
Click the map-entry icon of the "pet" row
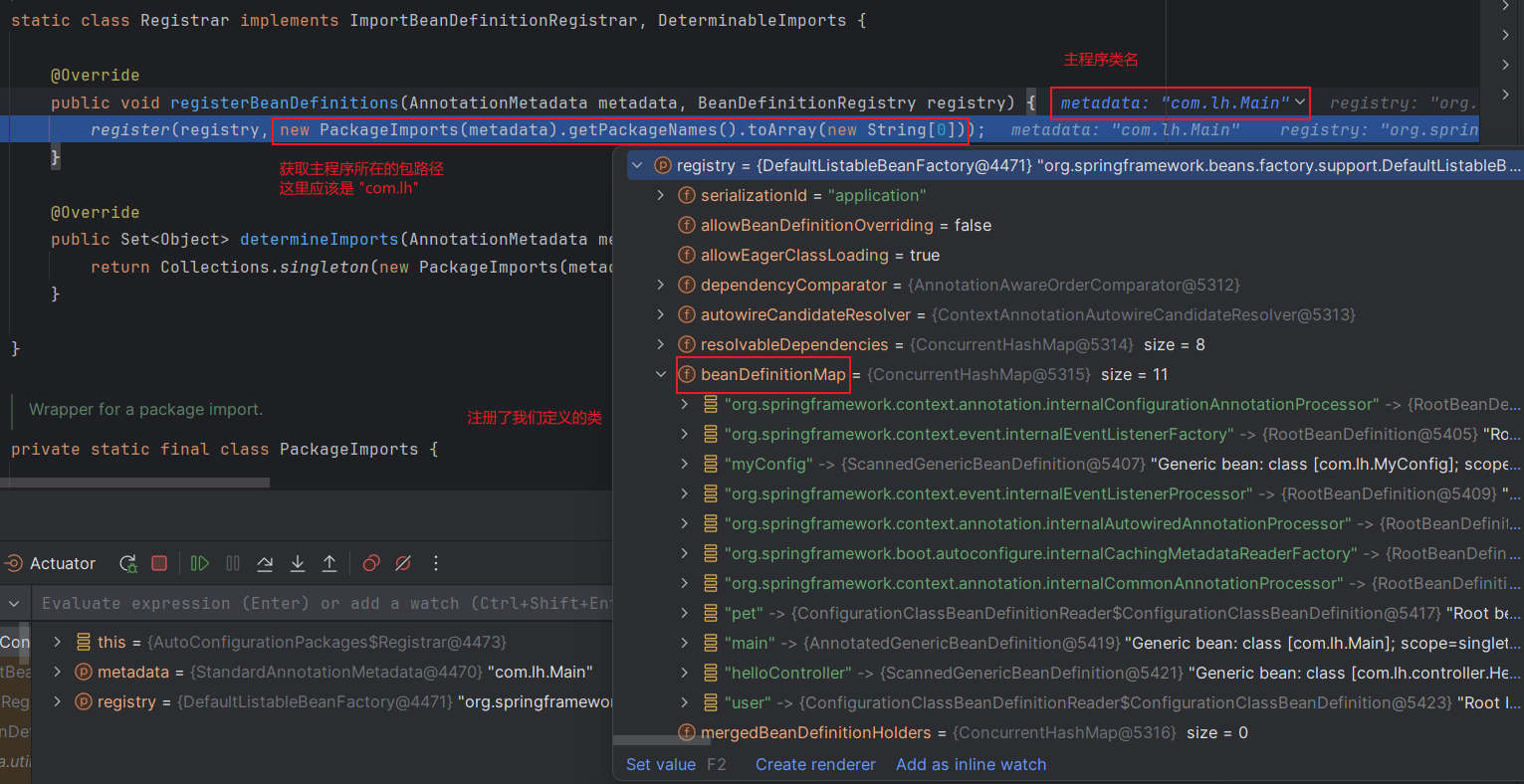[710, 613]
